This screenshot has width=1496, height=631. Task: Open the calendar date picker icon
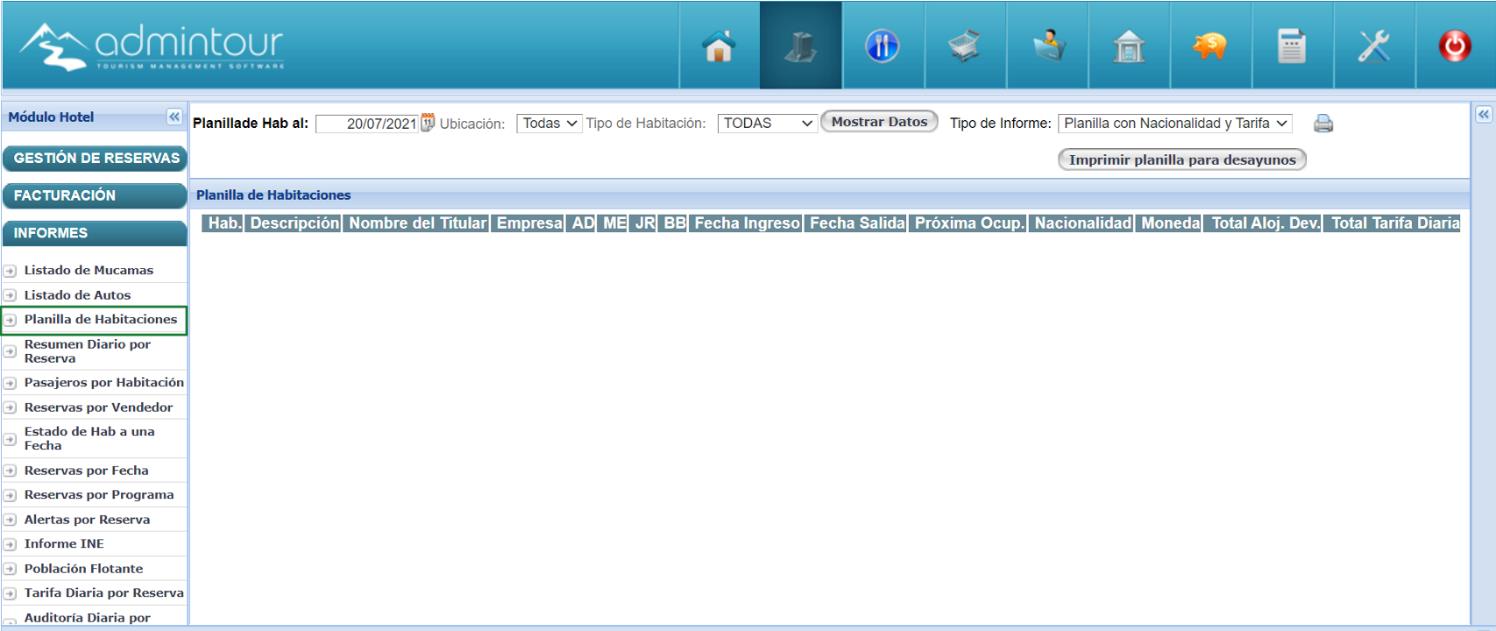[428, 123]
